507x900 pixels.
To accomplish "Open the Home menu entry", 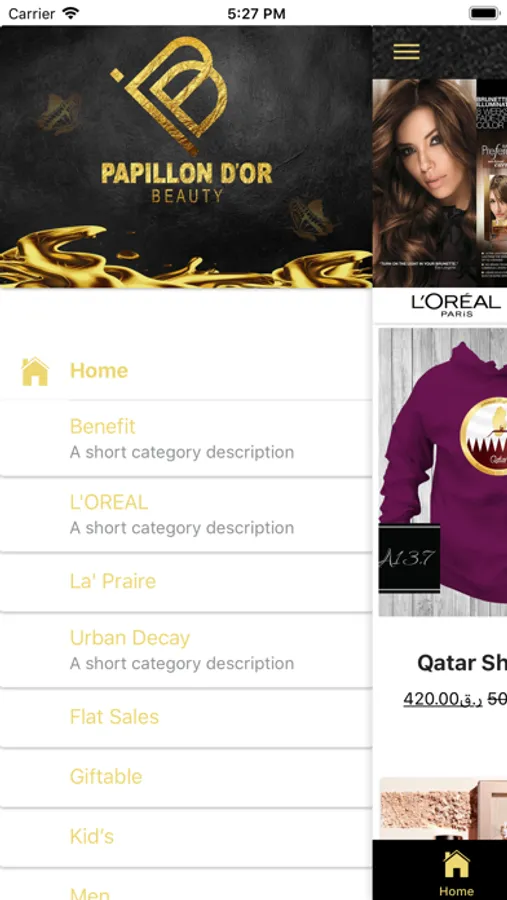I will tap(186, 371).
